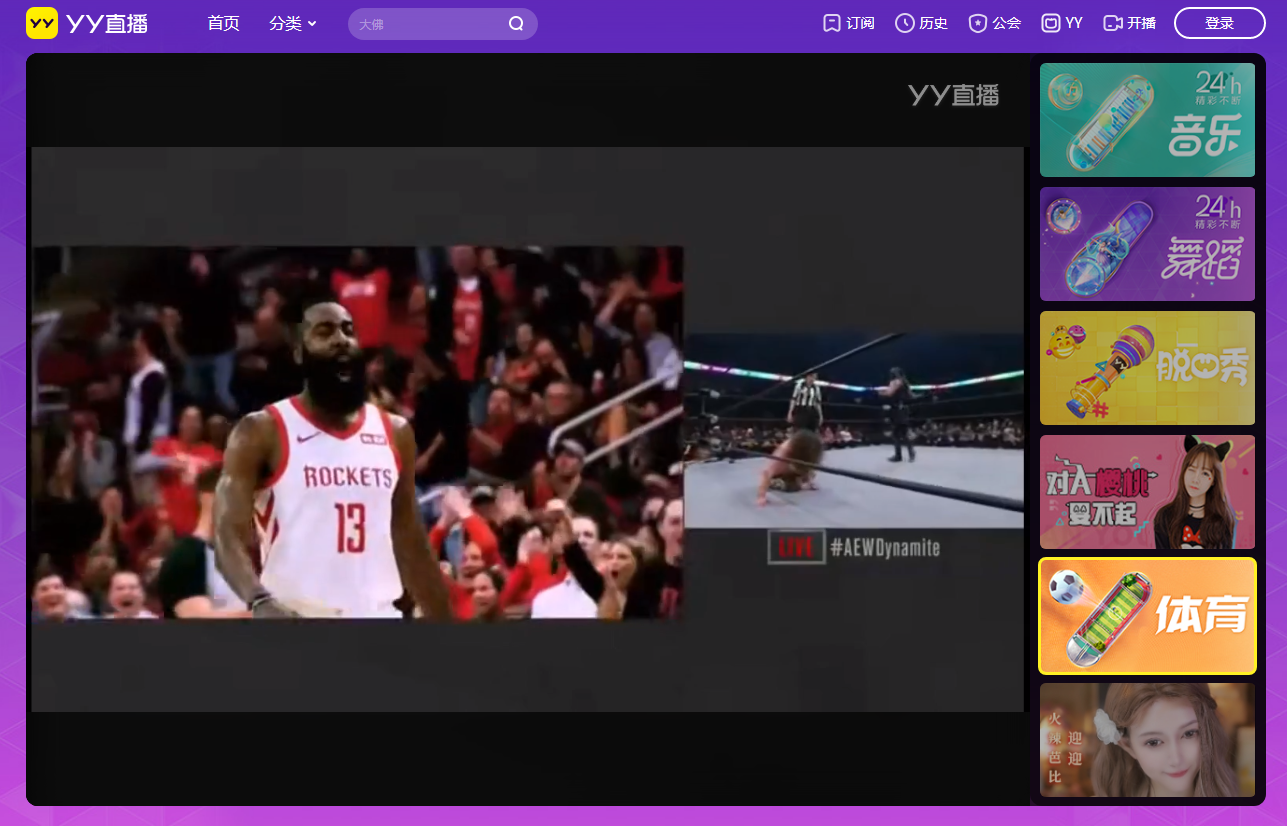Image resolution: width=1287 pixels, height=828 pixels.
Task: Open 订阅 subscriptions icon
Action: tap(832, 23)
